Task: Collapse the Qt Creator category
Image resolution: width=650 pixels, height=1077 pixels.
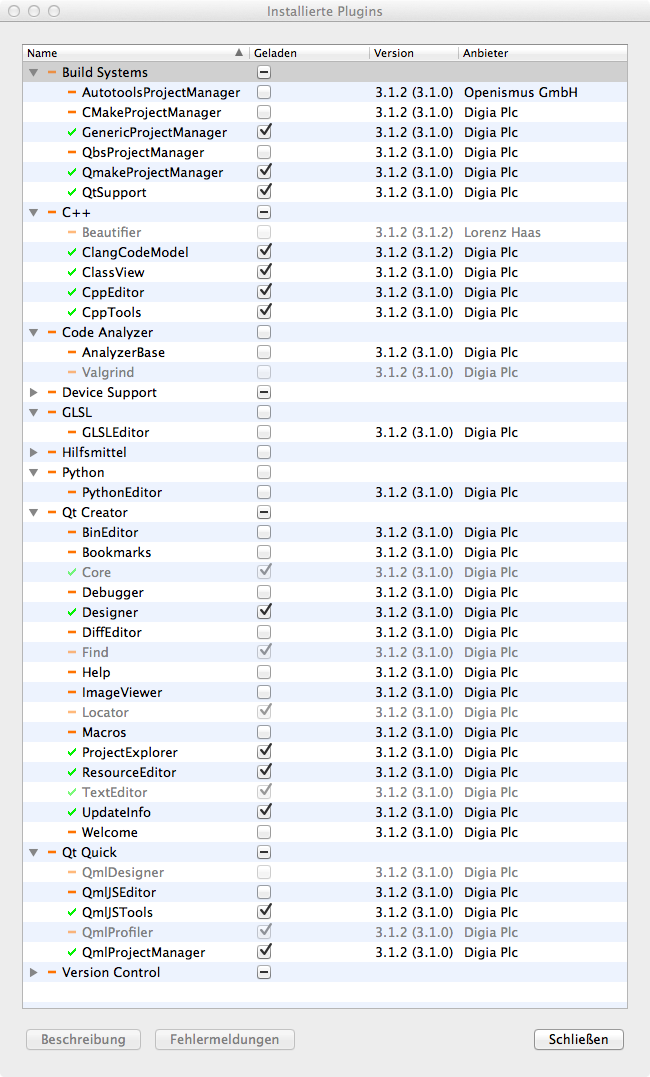Action: 34,512
